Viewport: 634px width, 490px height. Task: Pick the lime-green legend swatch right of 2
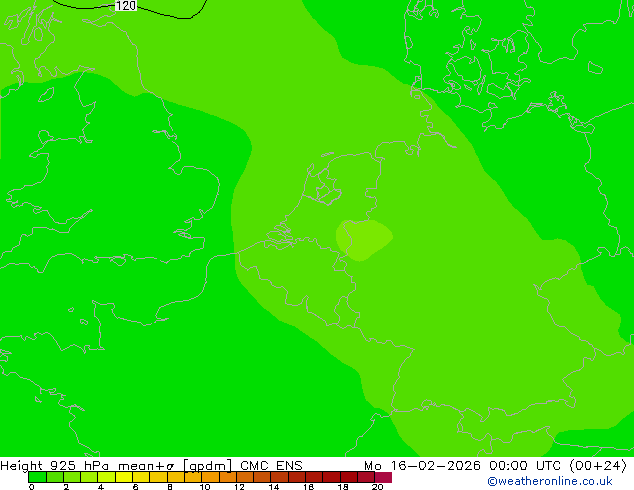[72, 477]
